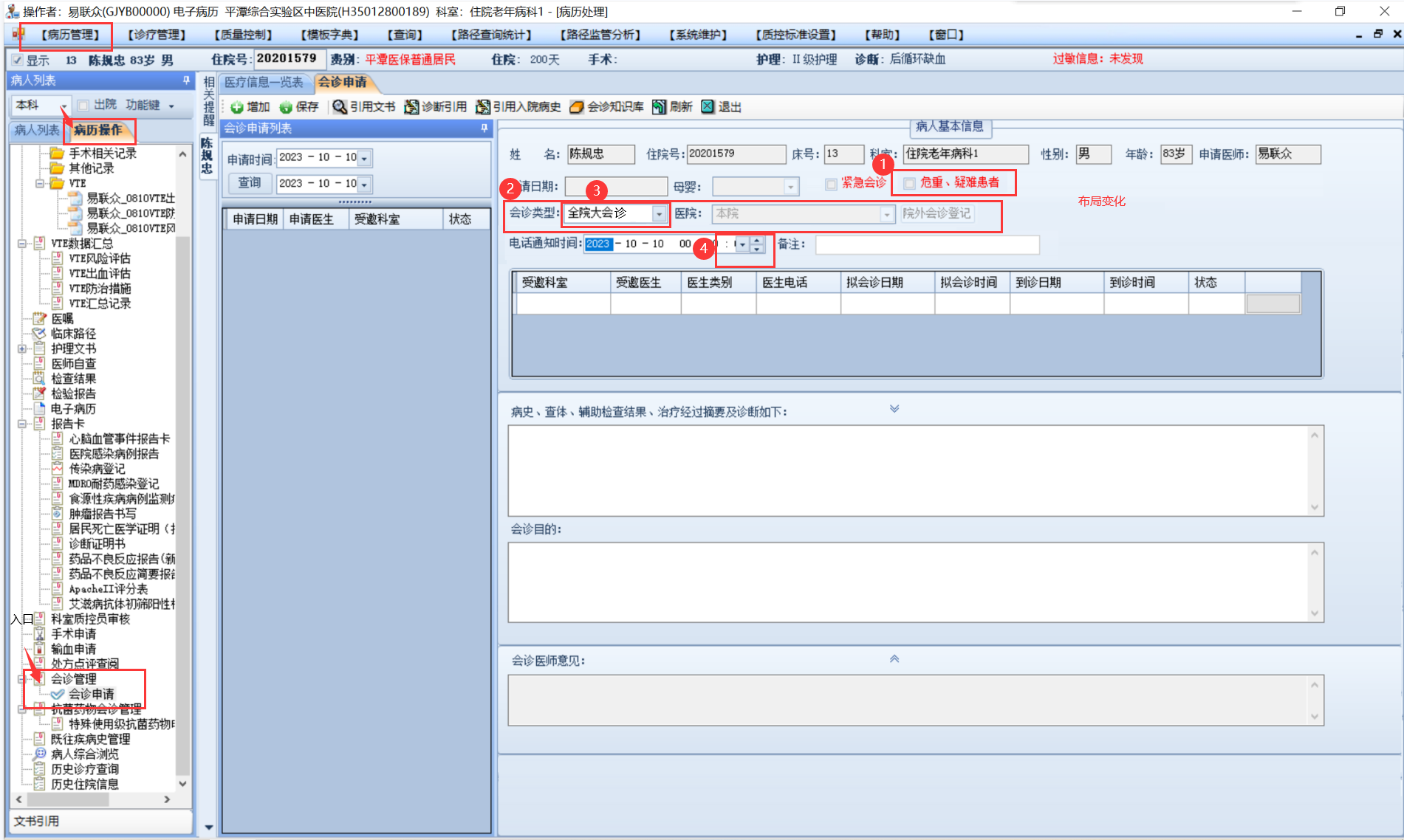Open 引用文书 from the toolbar
Viewport: 1404px width, 840px height.
(363, 107)
